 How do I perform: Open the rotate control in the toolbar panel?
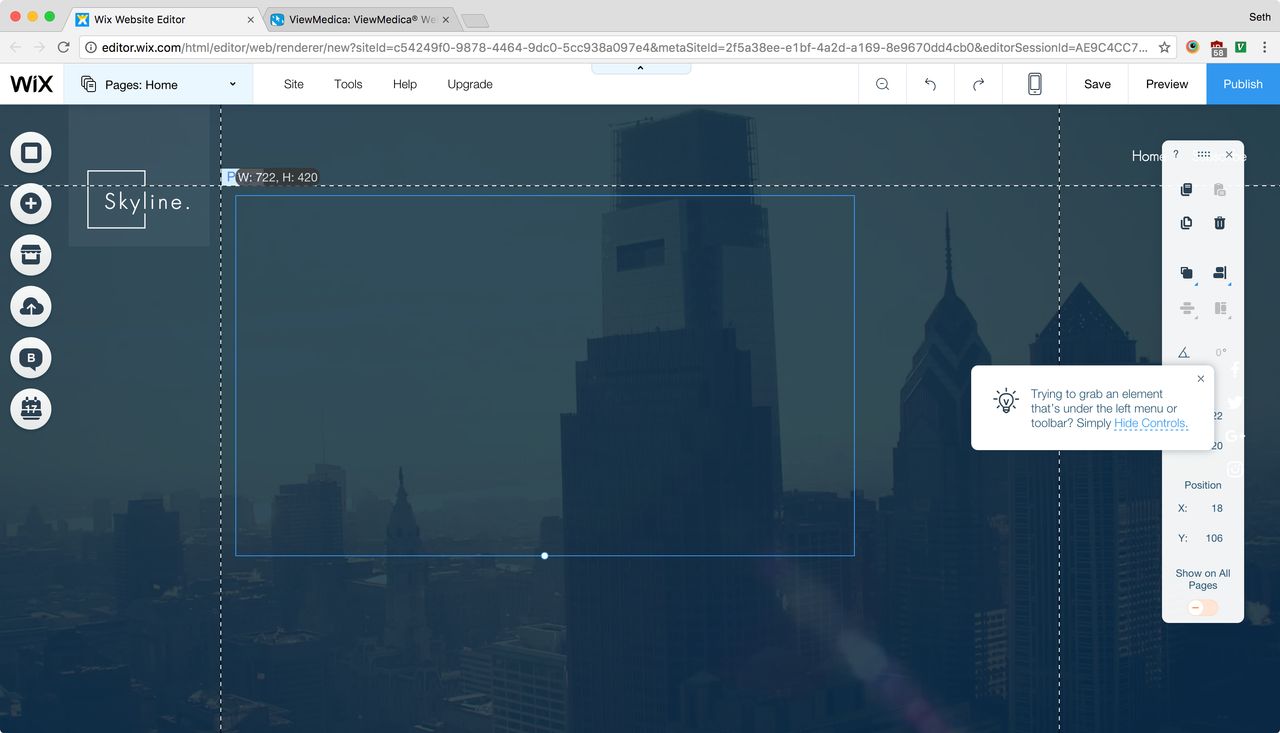[x=1184, y=352]
